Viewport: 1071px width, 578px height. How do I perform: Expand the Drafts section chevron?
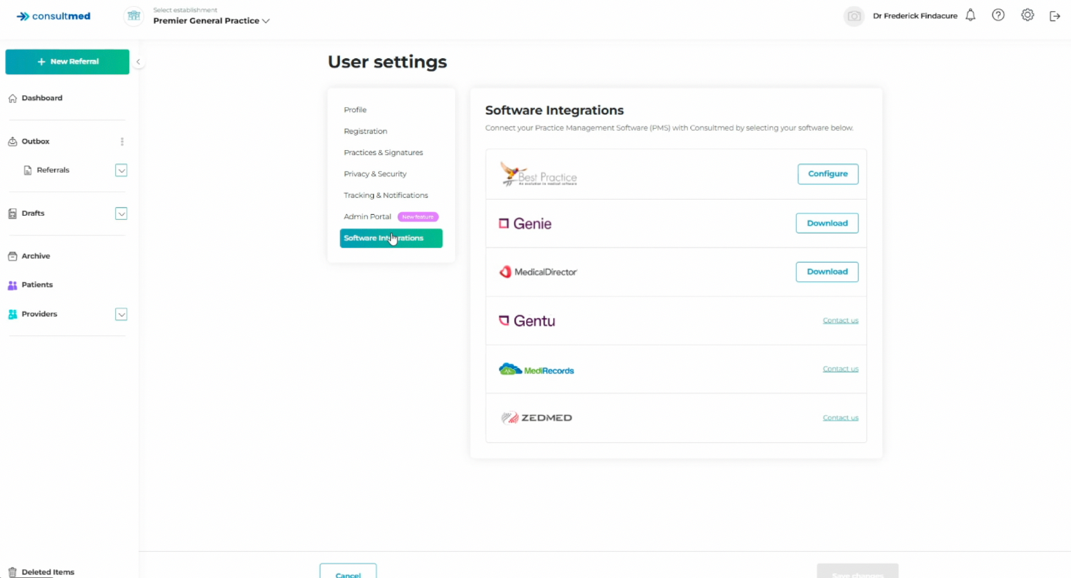point(121,214)
